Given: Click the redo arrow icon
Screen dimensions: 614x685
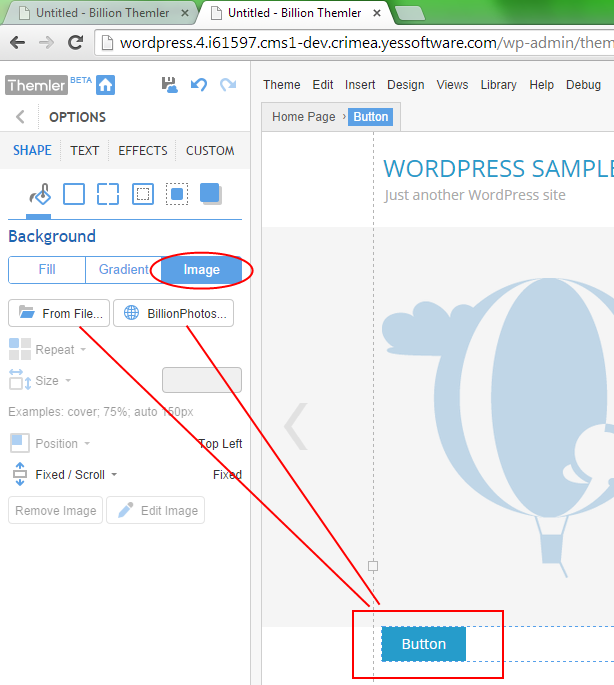Looking at the screenshot, I should tap(228, 85).
